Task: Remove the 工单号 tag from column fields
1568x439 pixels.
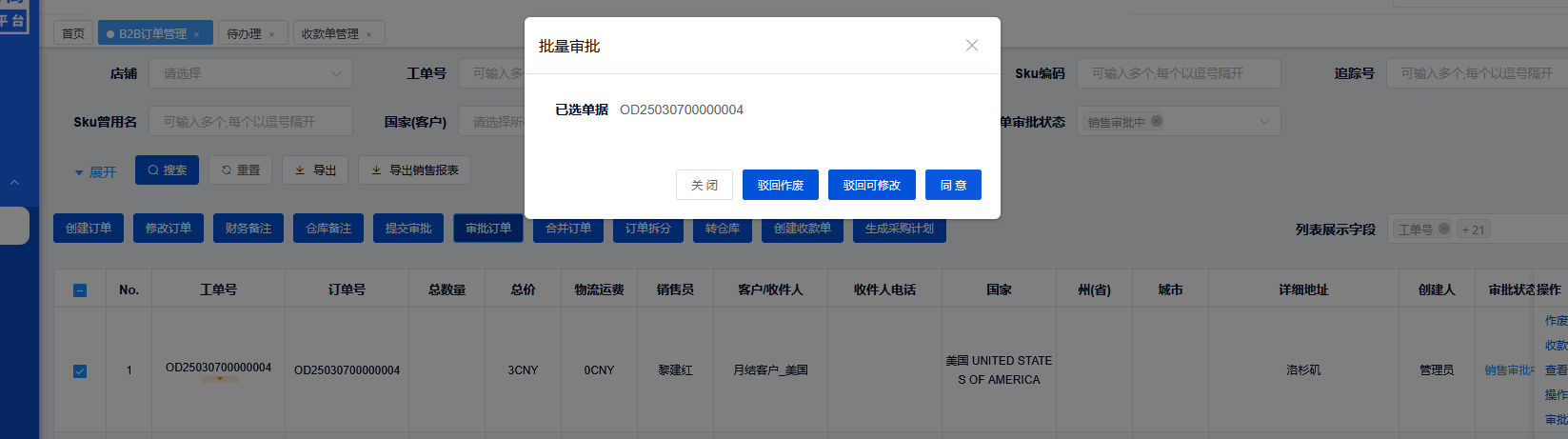Action: pyautogui.click(x=1443, y=229)
